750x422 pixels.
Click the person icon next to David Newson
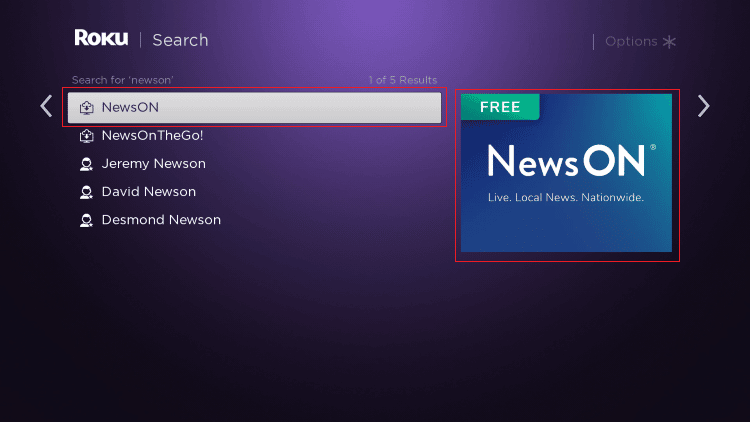tap(87, 192)
